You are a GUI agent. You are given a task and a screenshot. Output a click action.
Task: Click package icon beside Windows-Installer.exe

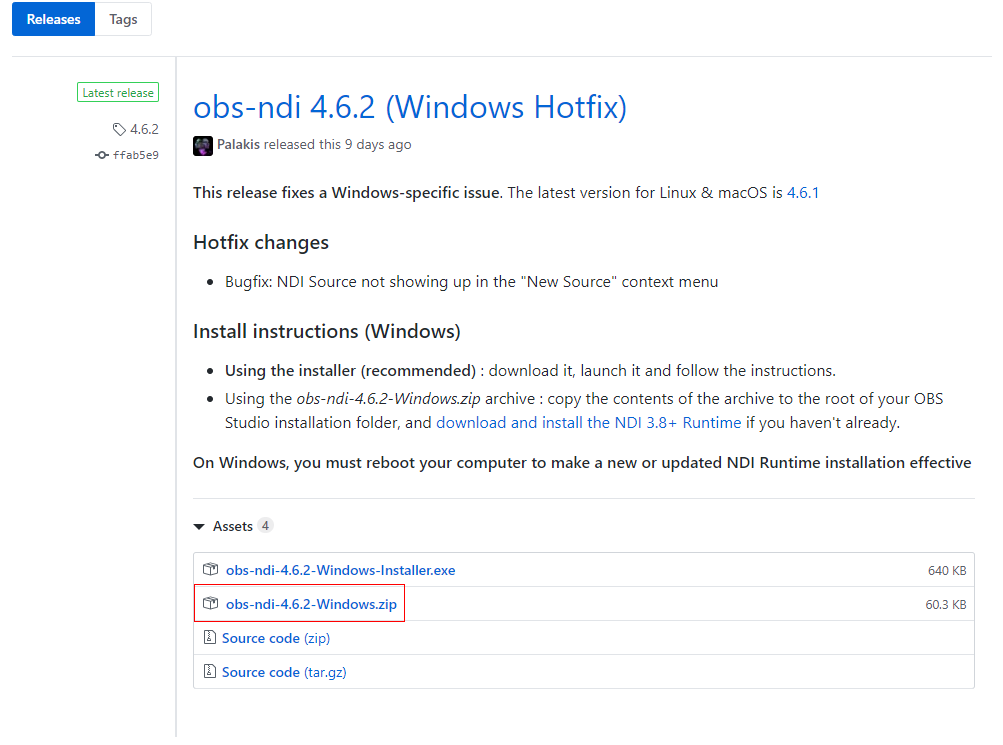pos(210,569)
